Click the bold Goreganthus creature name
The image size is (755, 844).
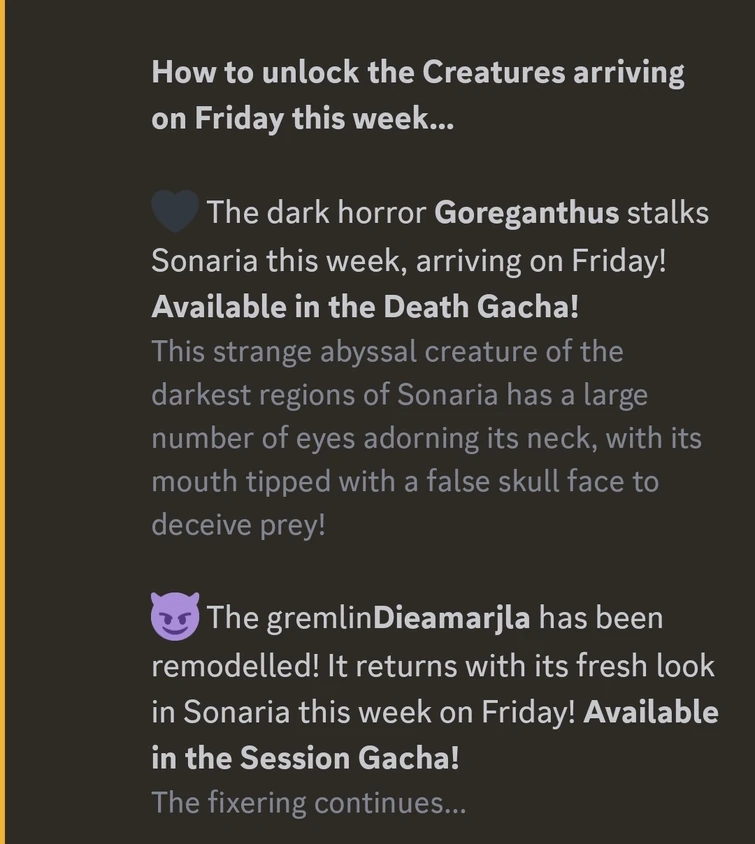click(527, 213)
